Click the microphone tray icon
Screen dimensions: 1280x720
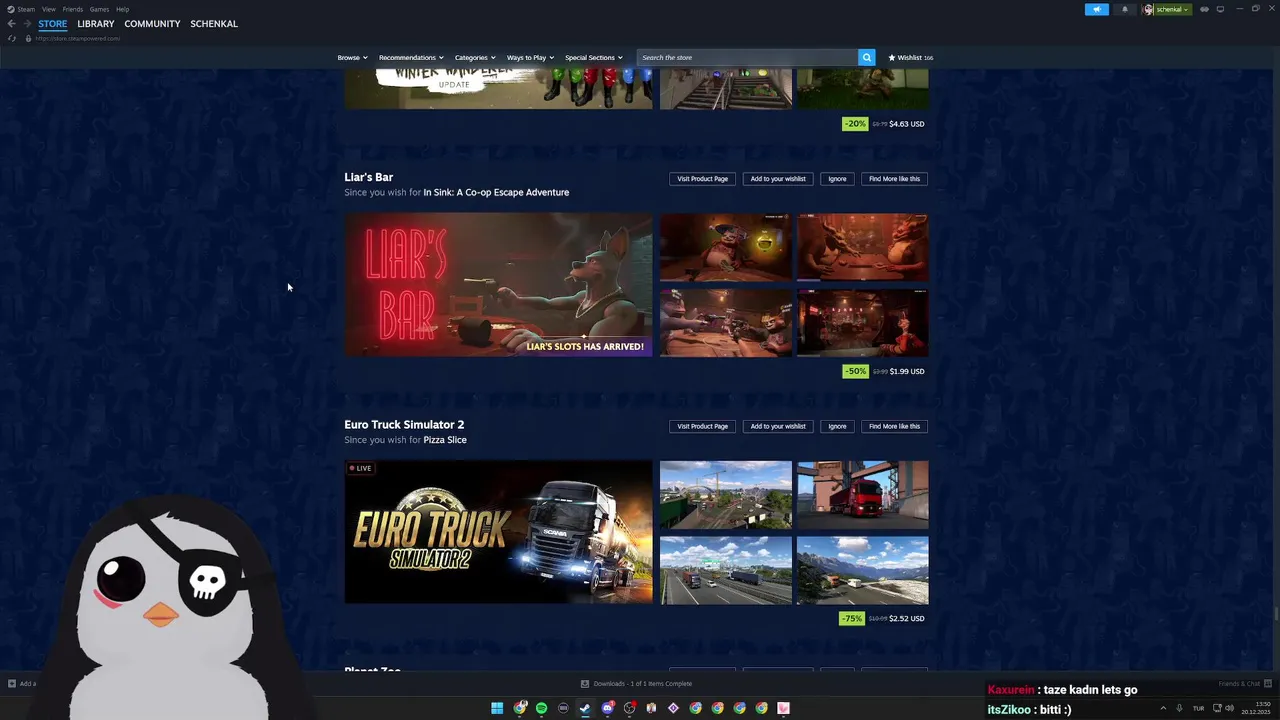1179,708
